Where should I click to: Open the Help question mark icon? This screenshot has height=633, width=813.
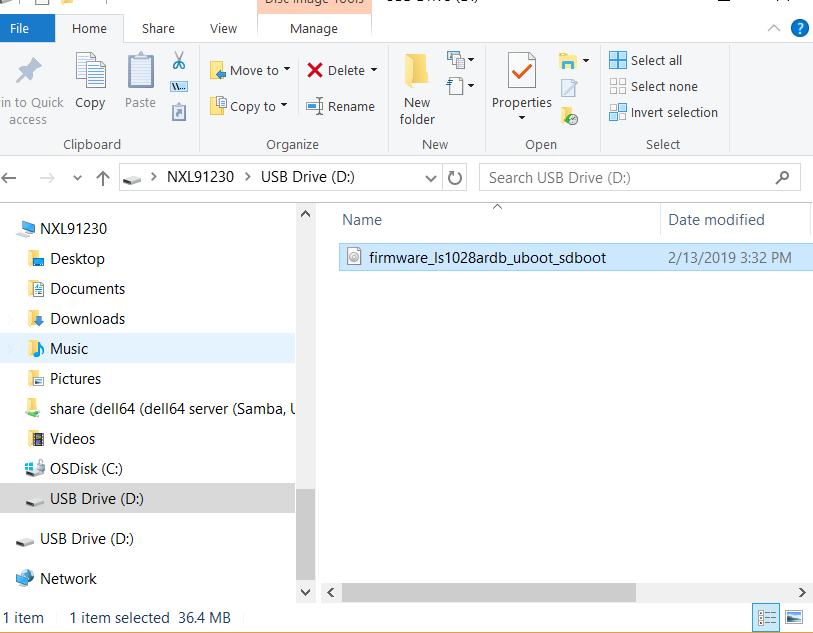click(799, 28)
